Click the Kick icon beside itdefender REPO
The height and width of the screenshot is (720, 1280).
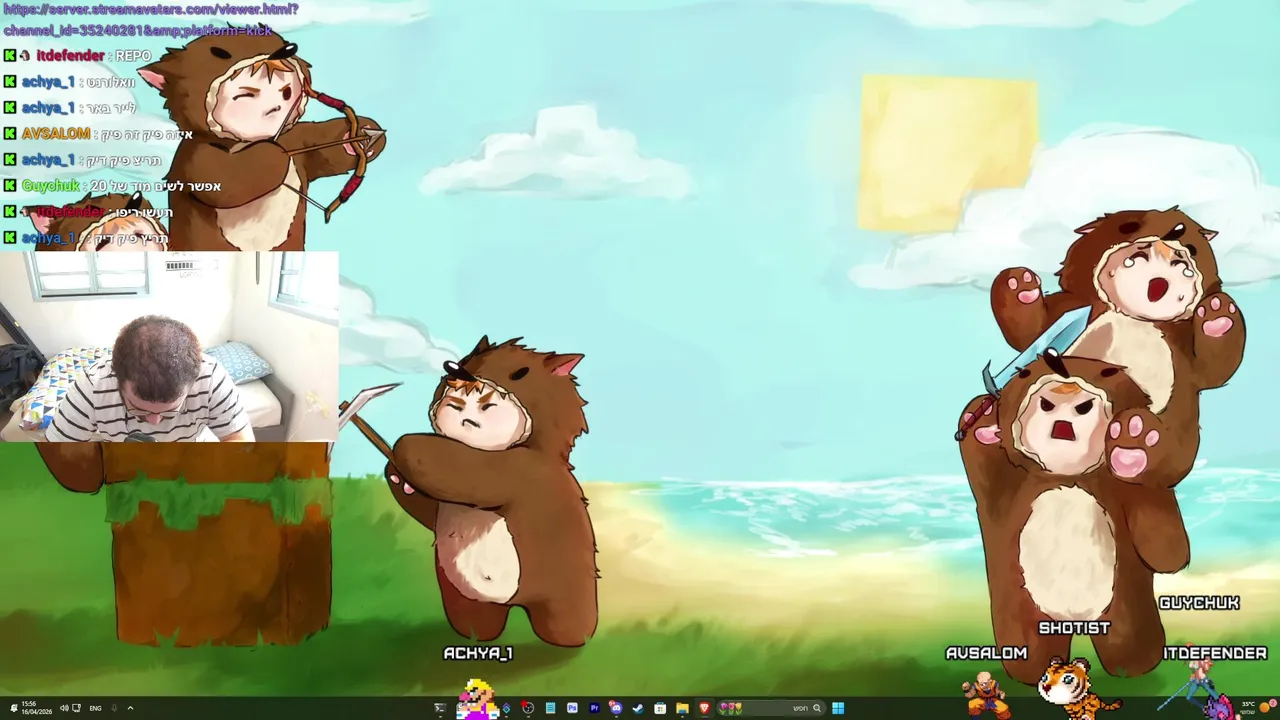click(x=10, y=56)
